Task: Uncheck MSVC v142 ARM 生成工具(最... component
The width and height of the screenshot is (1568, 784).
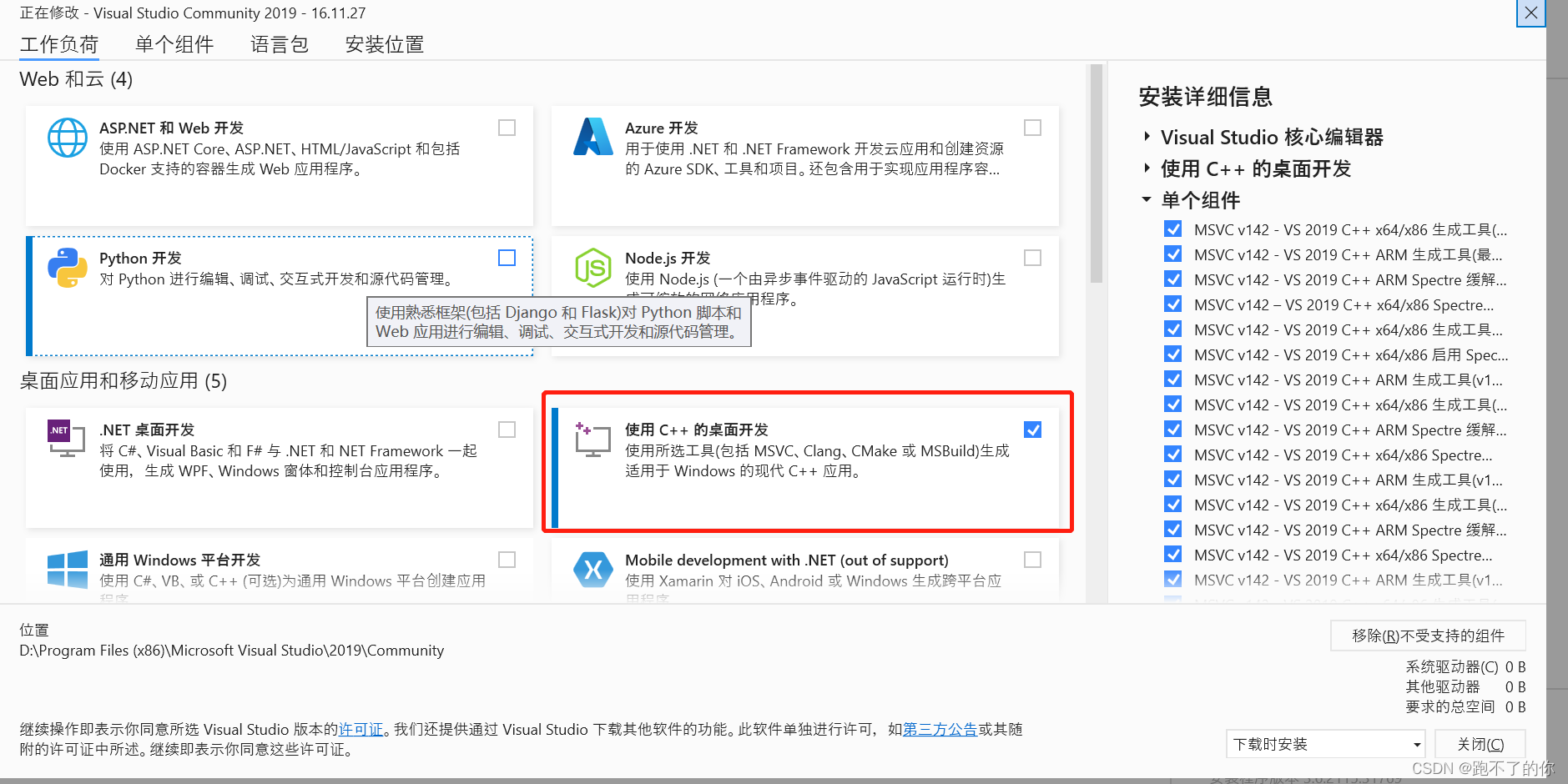Action: pyautogui.click(x=1173, y=254)
